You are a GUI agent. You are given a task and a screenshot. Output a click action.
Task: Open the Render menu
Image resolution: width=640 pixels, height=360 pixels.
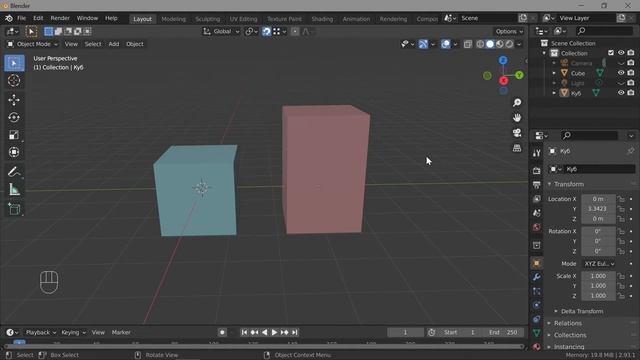pyautogui.click(x=60, y=18)
